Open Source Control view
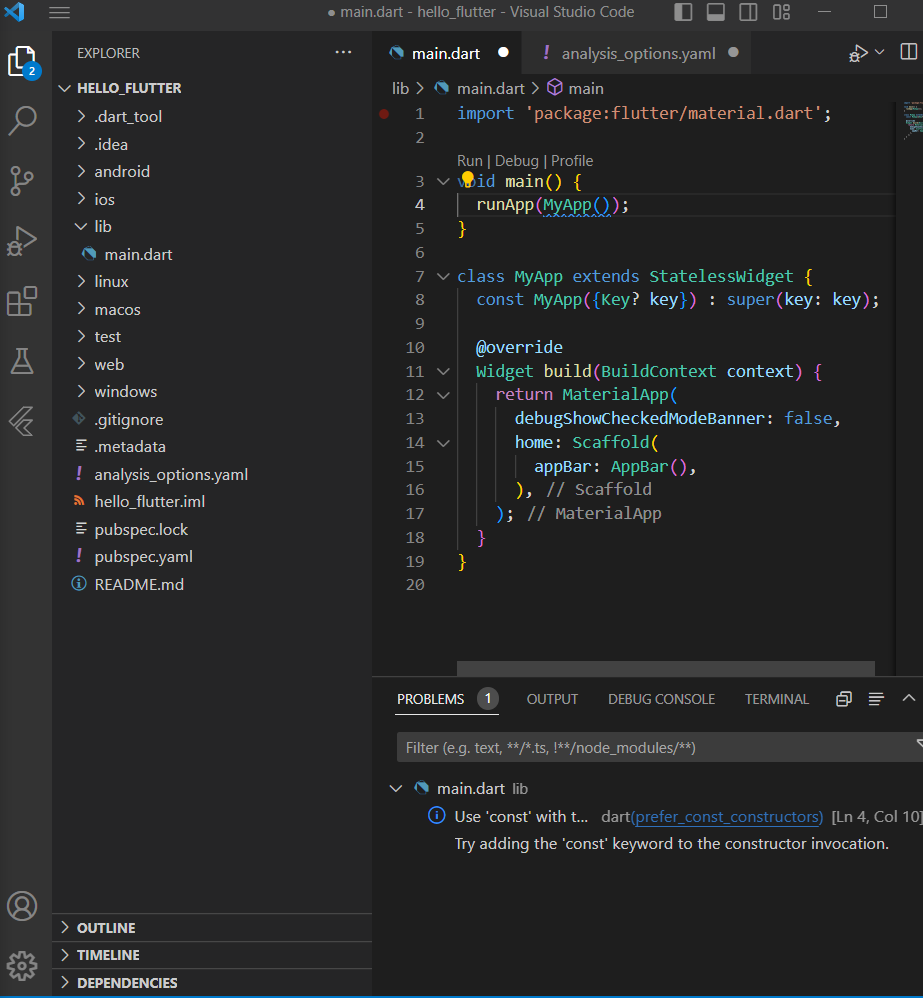Screen dimensions: 923x998 22,181
